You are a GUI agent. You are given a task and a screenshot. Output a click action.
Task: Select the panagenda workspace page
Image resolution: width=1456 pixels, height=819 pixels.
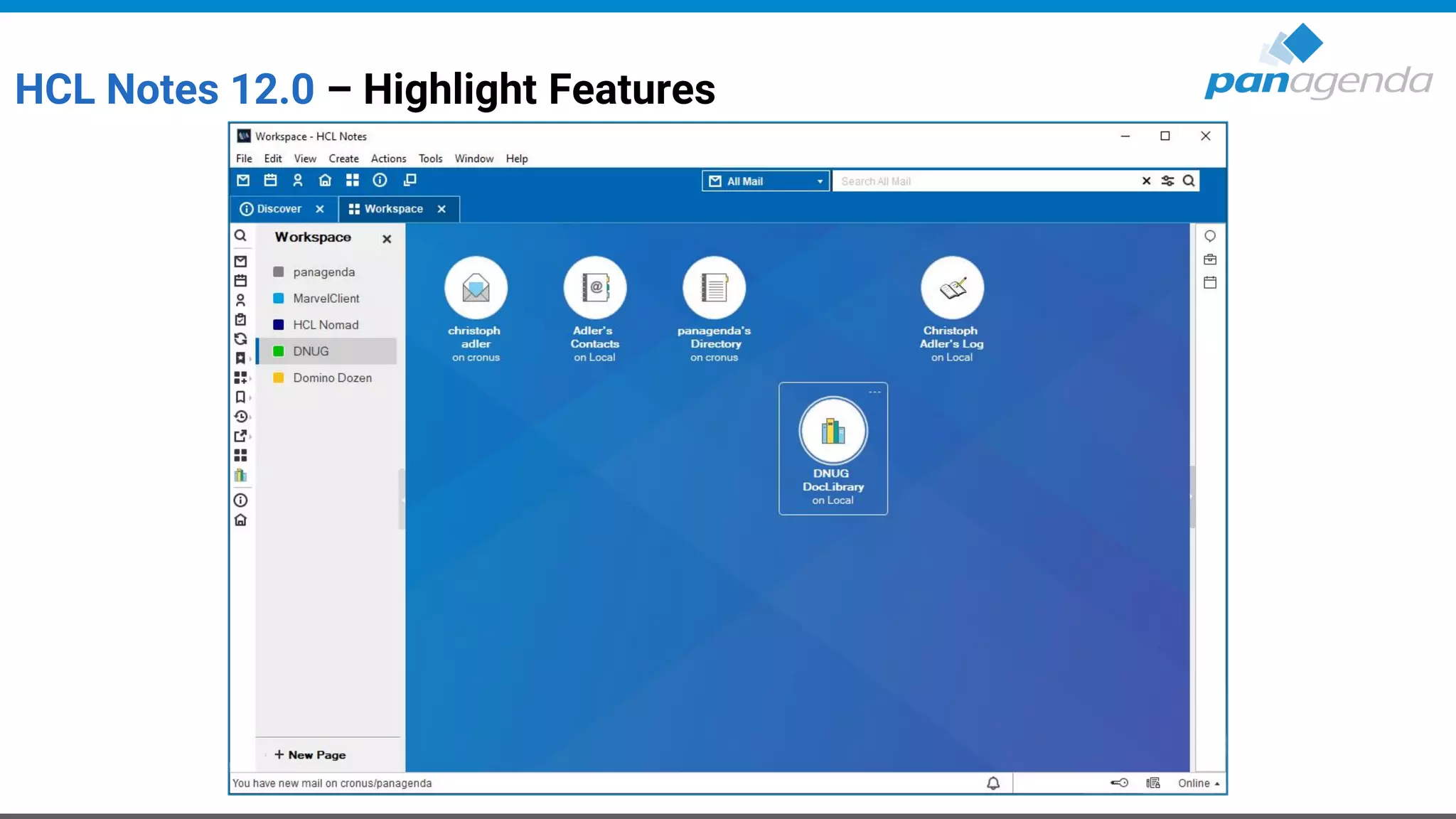(x=326, y=272)
